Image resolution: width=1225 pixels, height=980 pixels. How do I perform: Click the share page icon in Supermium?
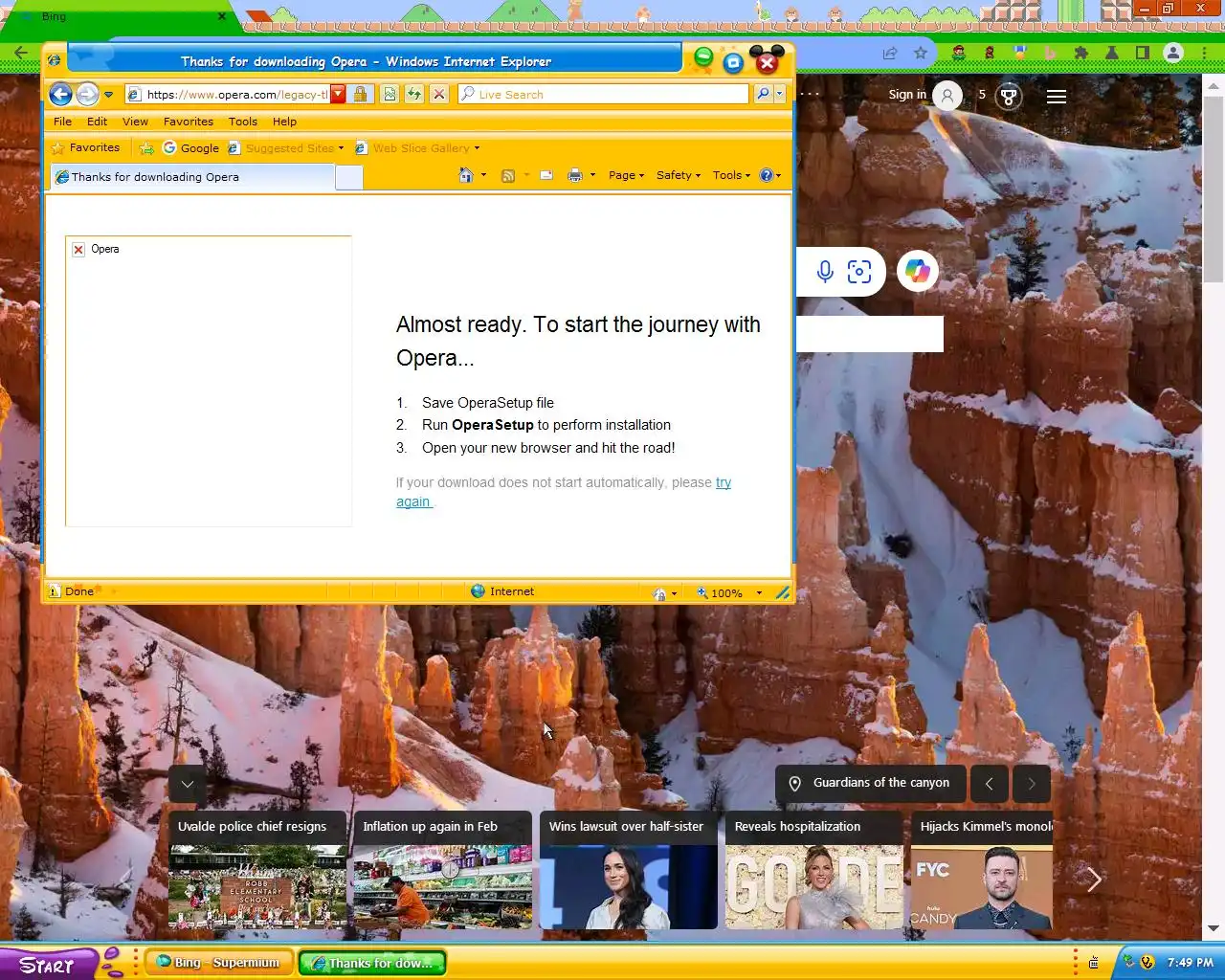pos(890,54)
